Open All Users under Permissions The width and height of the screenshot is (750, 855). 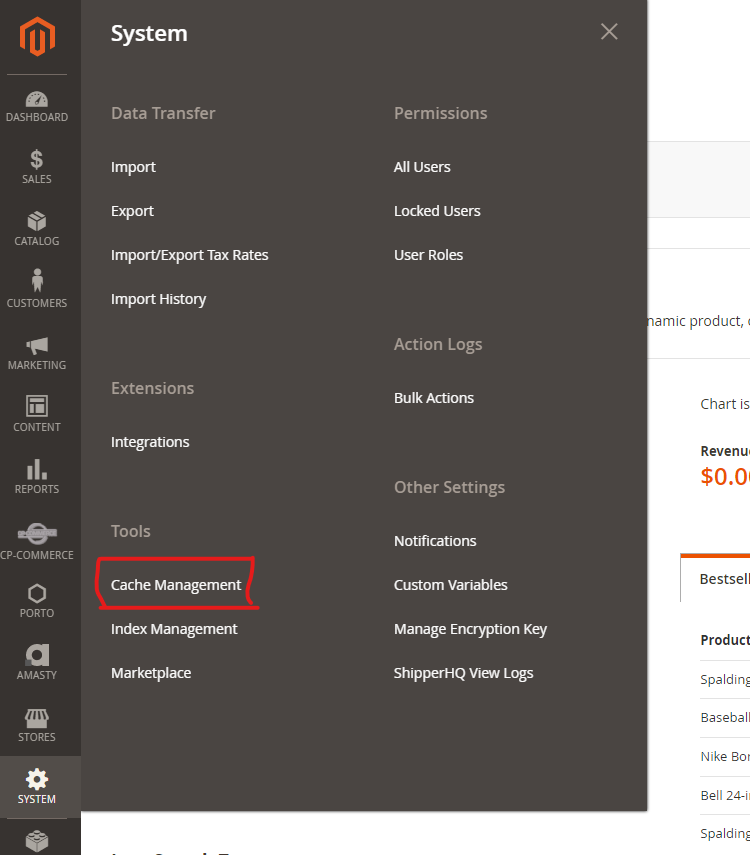[422, 167]
